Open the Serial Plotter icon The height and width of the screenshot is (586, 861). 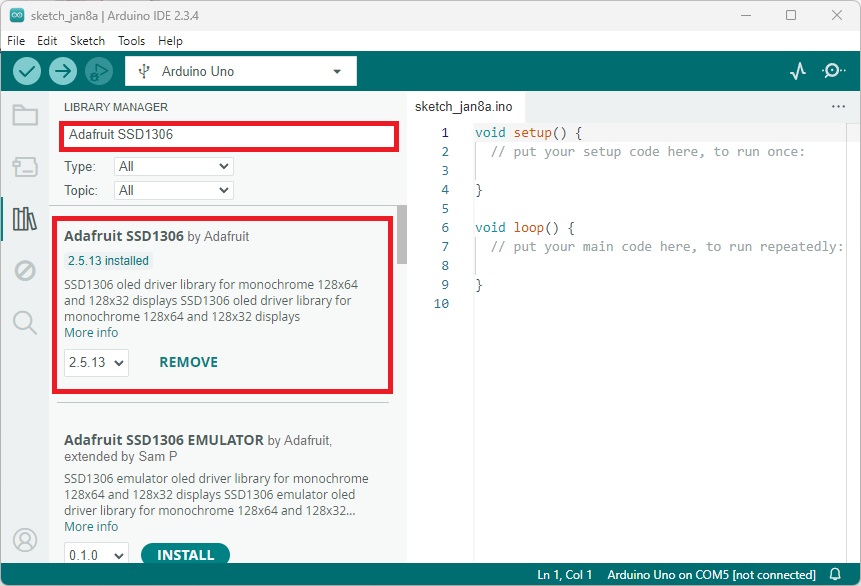(x=798, y=71)
